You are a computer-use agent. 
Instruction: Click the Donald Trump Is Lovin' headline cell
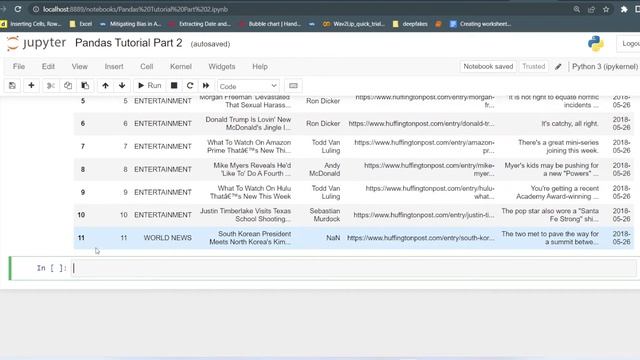(x=248, y=123)
